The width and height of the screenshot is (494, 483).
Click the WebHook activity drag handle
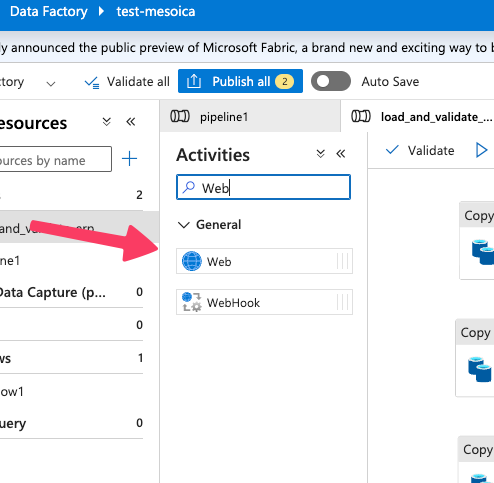coord(343,302)
